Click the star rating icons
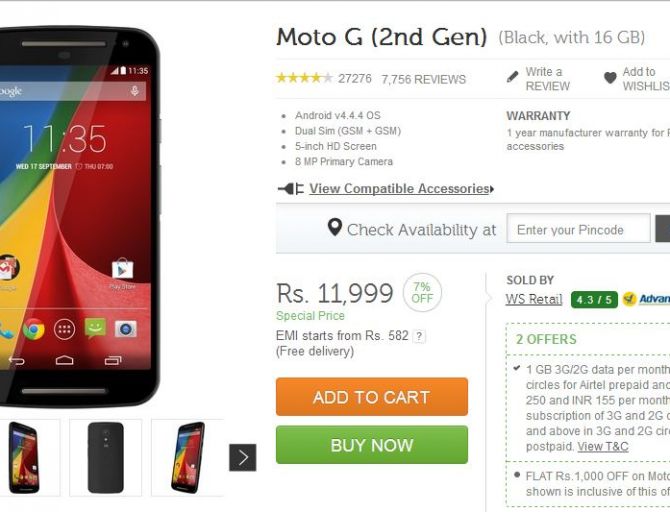670x512 pixels. tap(304, 78)
